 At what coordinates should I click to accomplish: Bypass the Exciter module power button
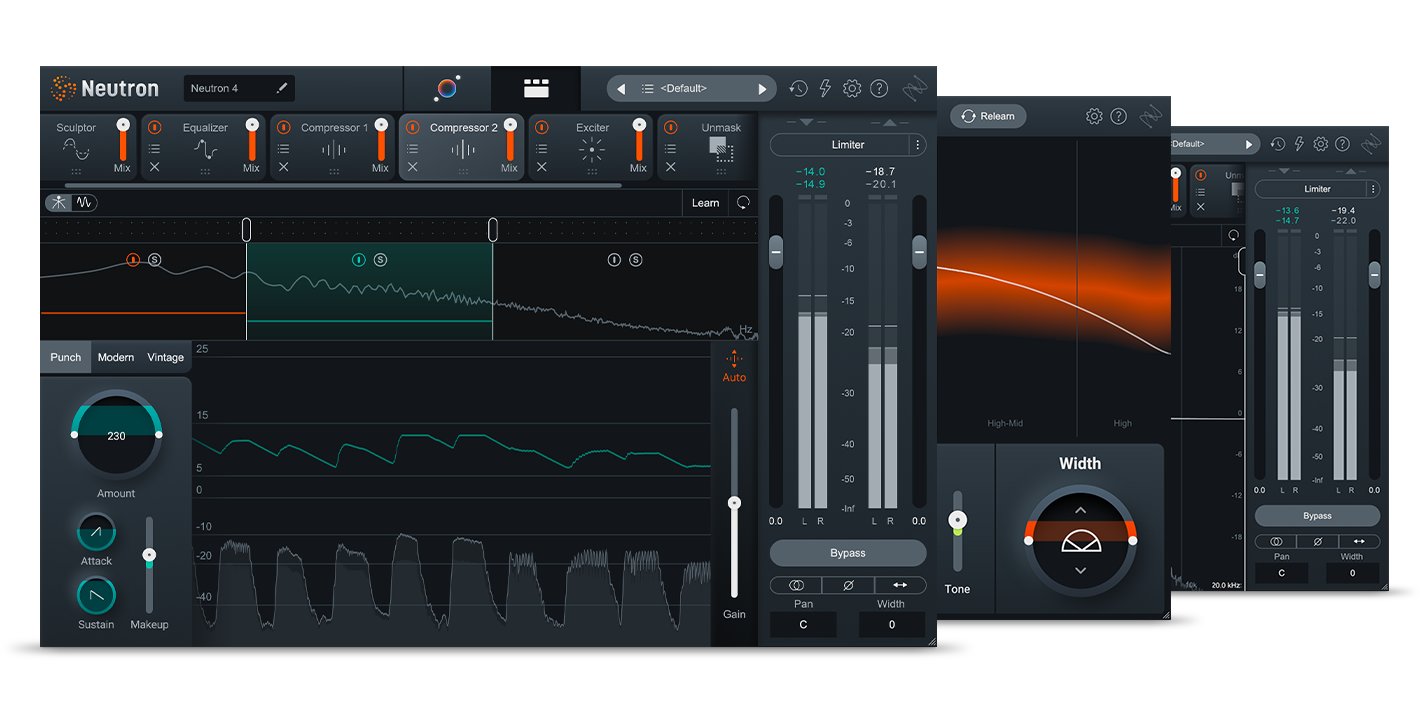pos(541,127)
